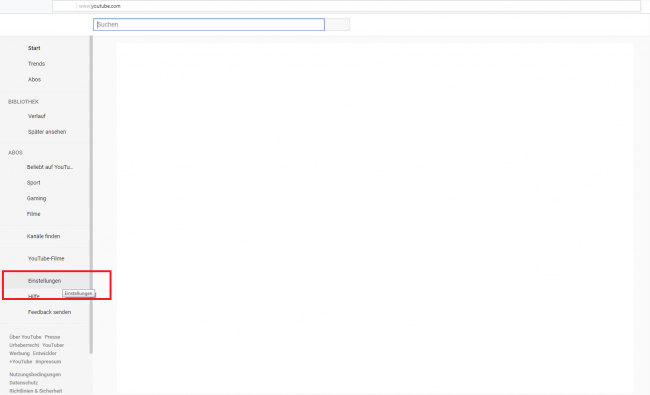Click the search button beside the Suchen field
Image resolution: width=650 pixels, height=395 pixels.
tap(337, 24)
